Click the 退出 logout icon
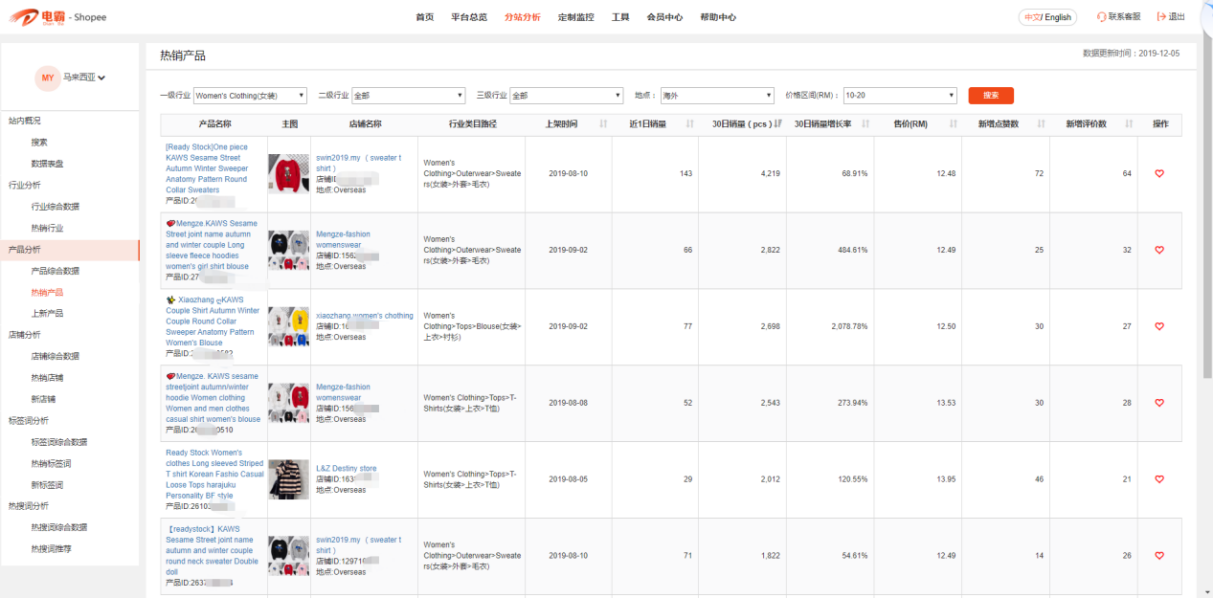Image resolution: width=1213 pixels, height=598 pixels. [x=1161, y=17]
